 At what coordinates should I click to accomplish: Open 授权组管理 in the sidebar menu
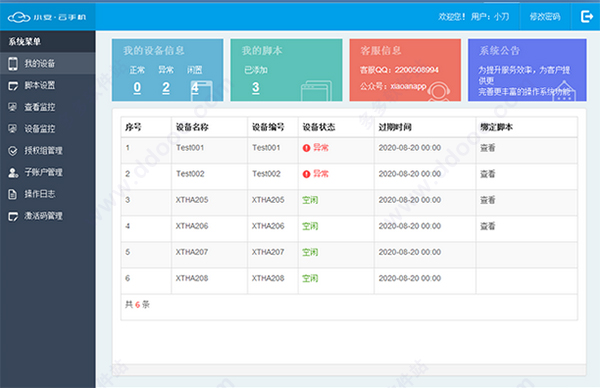(x=47, y=151)
